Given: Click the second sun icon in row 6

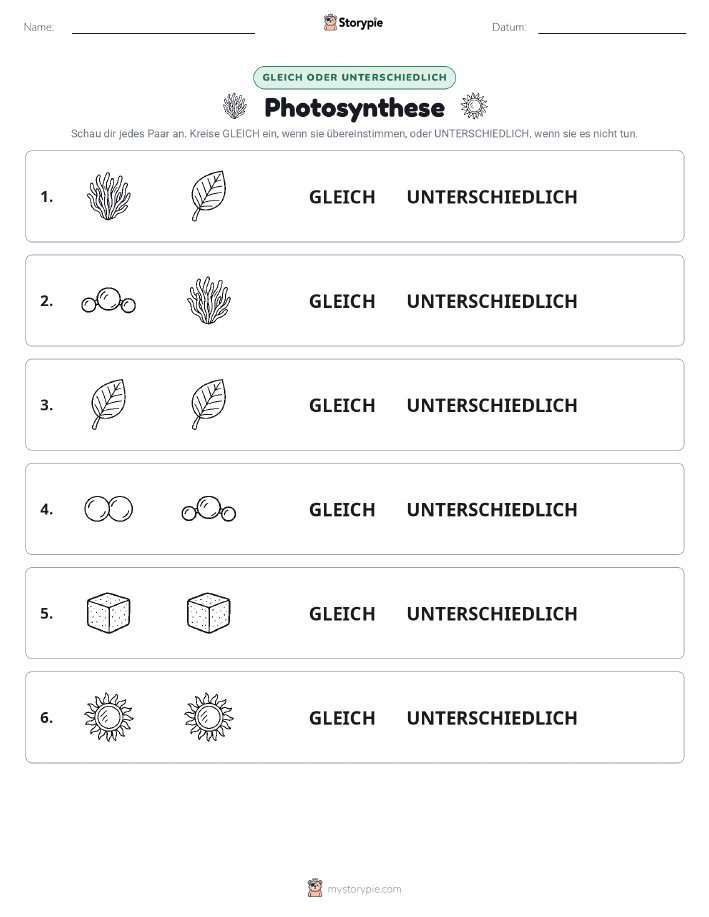Looking at the screenshot, I should point(209,717).
